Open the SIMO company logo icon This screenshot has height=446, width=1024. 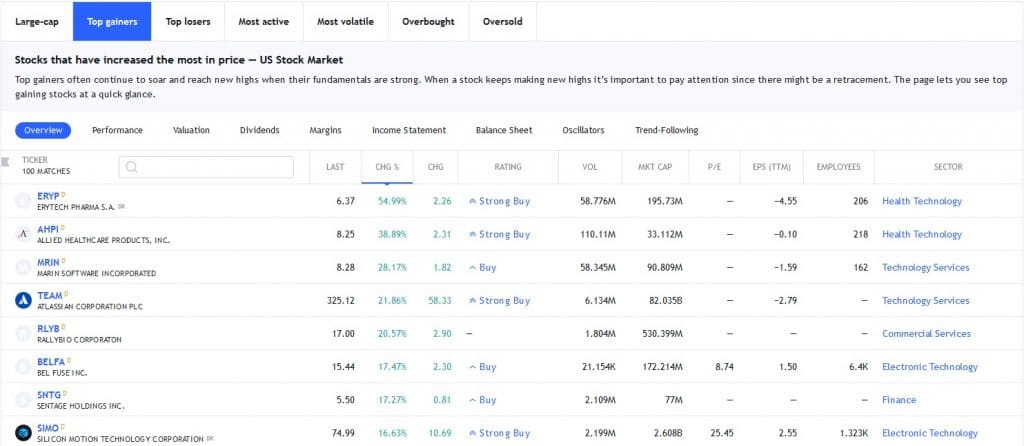[24, 433]
